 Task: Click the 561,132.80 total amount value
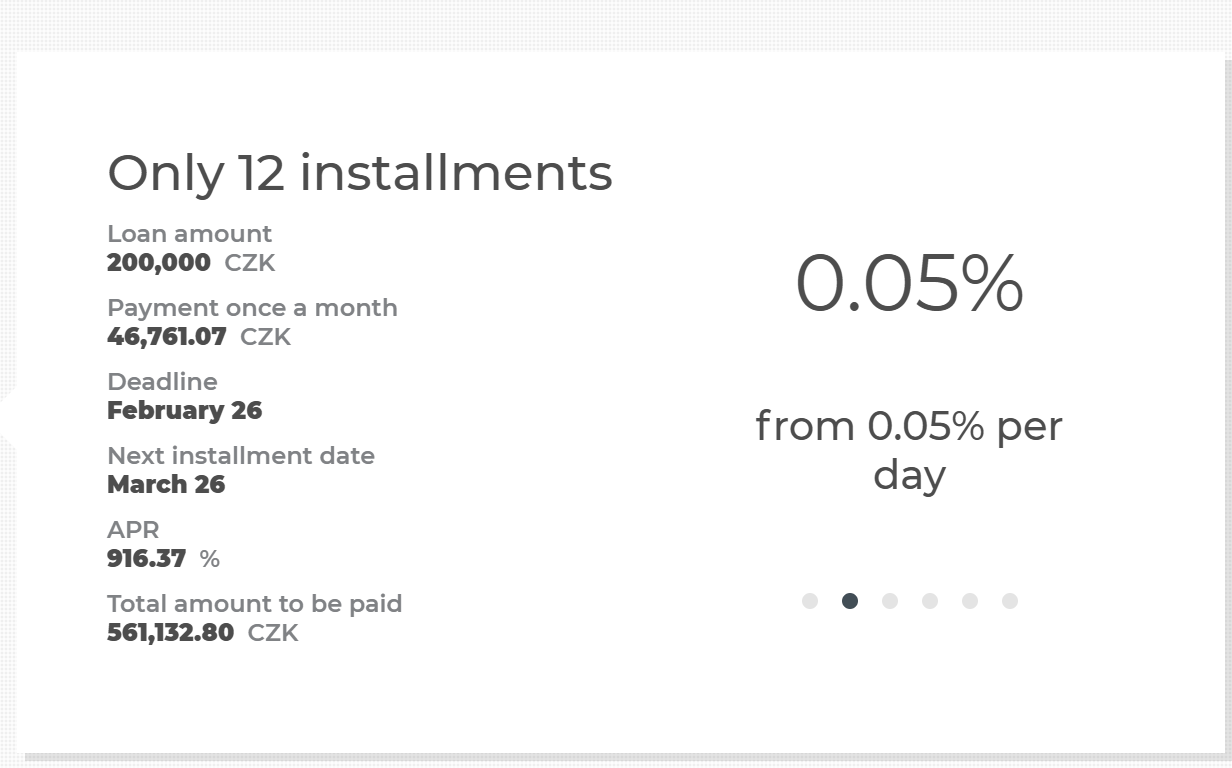171,633
